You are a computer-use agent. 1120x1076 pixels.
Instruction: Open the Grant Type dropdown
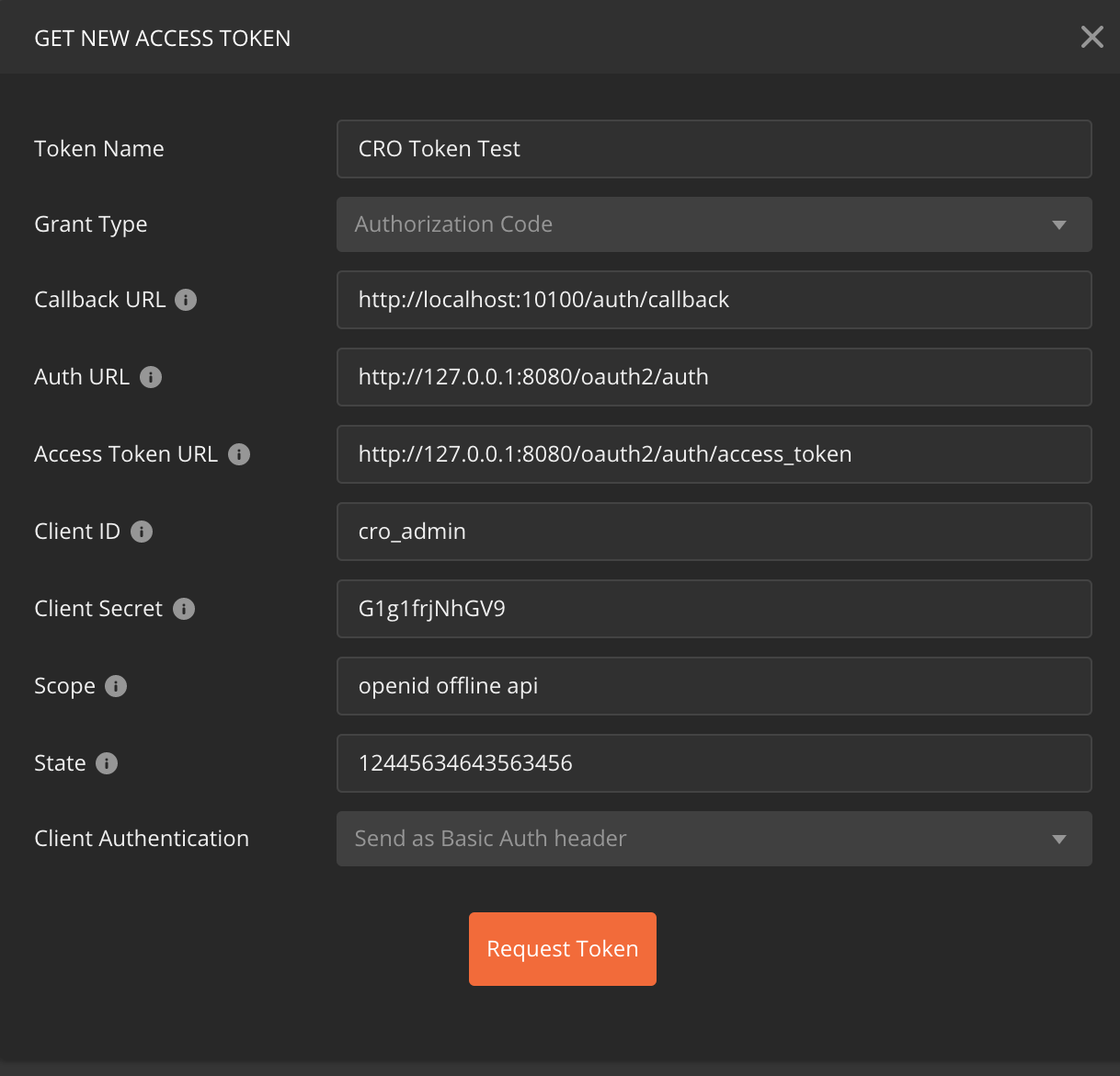(714, 224)
